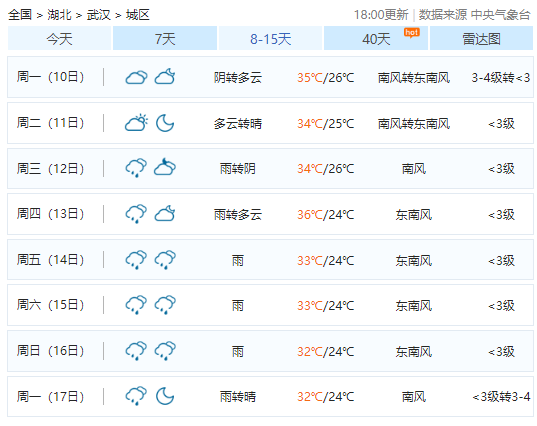Screen dimensions: 537x426
Task: Click daytime rain icon for 周三 (12日)
Action: 136,168
